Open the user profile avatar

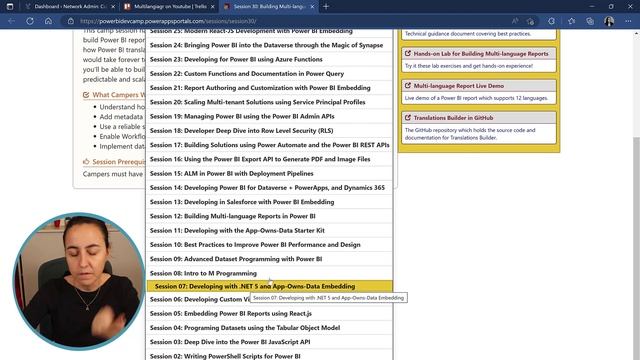click(x=609, y=21)
